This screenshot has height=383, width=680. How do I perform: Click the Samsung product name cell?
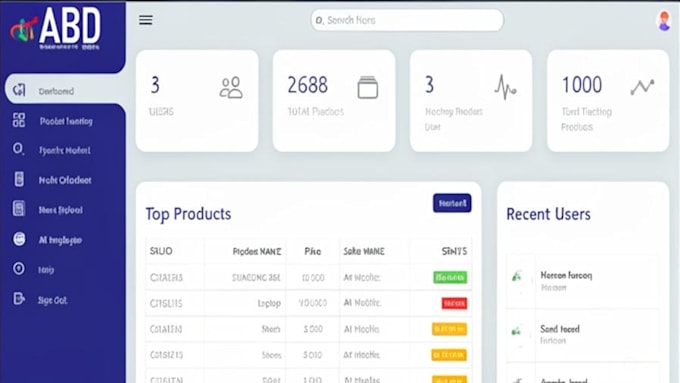pyautogui.click(x=256, y=278)
